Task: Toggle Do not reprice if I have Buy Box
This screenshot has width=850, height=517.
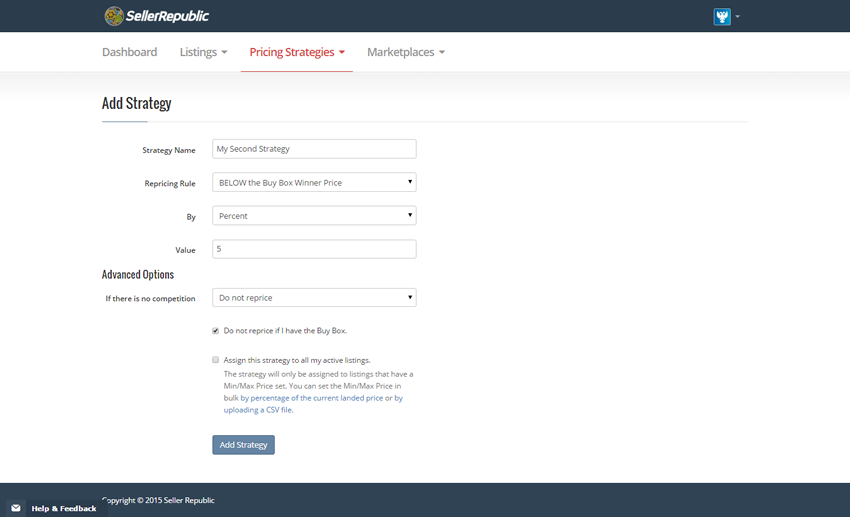Action: (216, 331)
